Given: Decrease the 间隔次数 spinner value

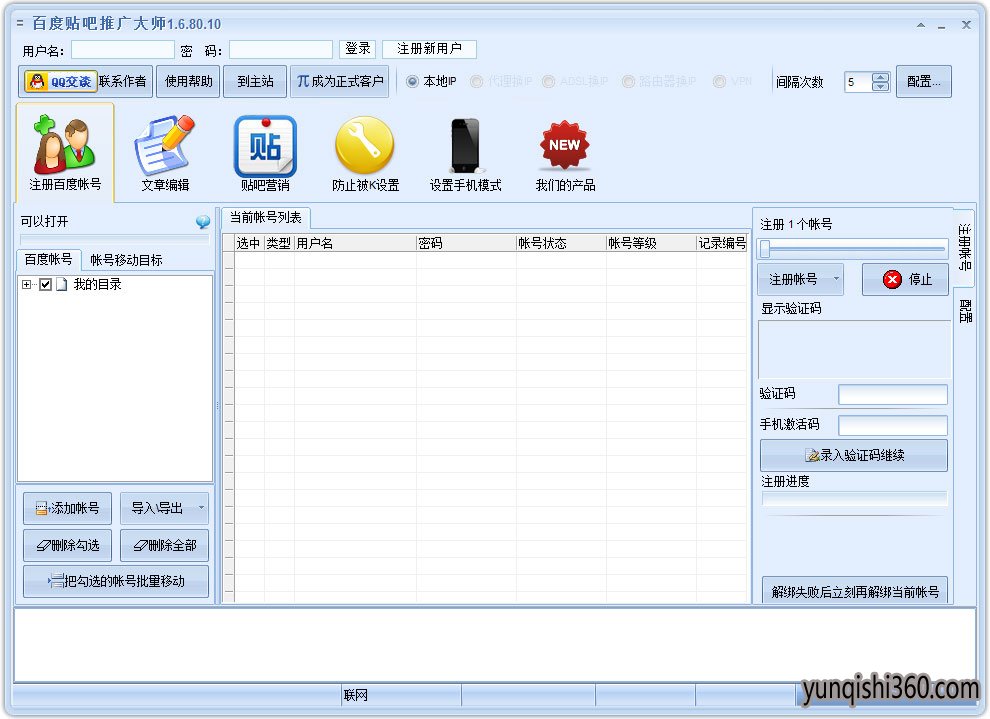Looking at the screenshot, I should pyautogui.click(x=880, y=86).
